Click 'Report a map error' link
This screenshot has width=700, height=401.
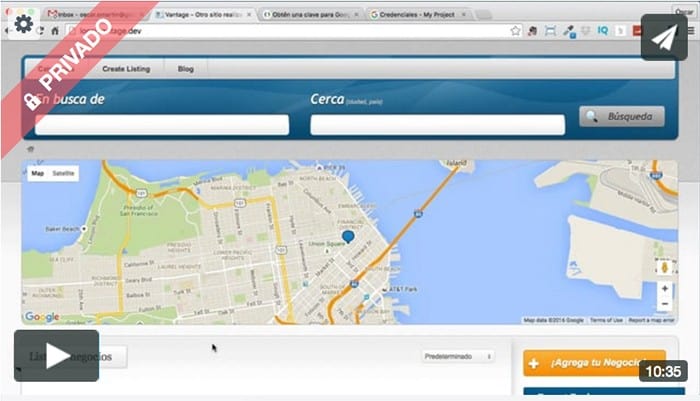coord(651,320)
